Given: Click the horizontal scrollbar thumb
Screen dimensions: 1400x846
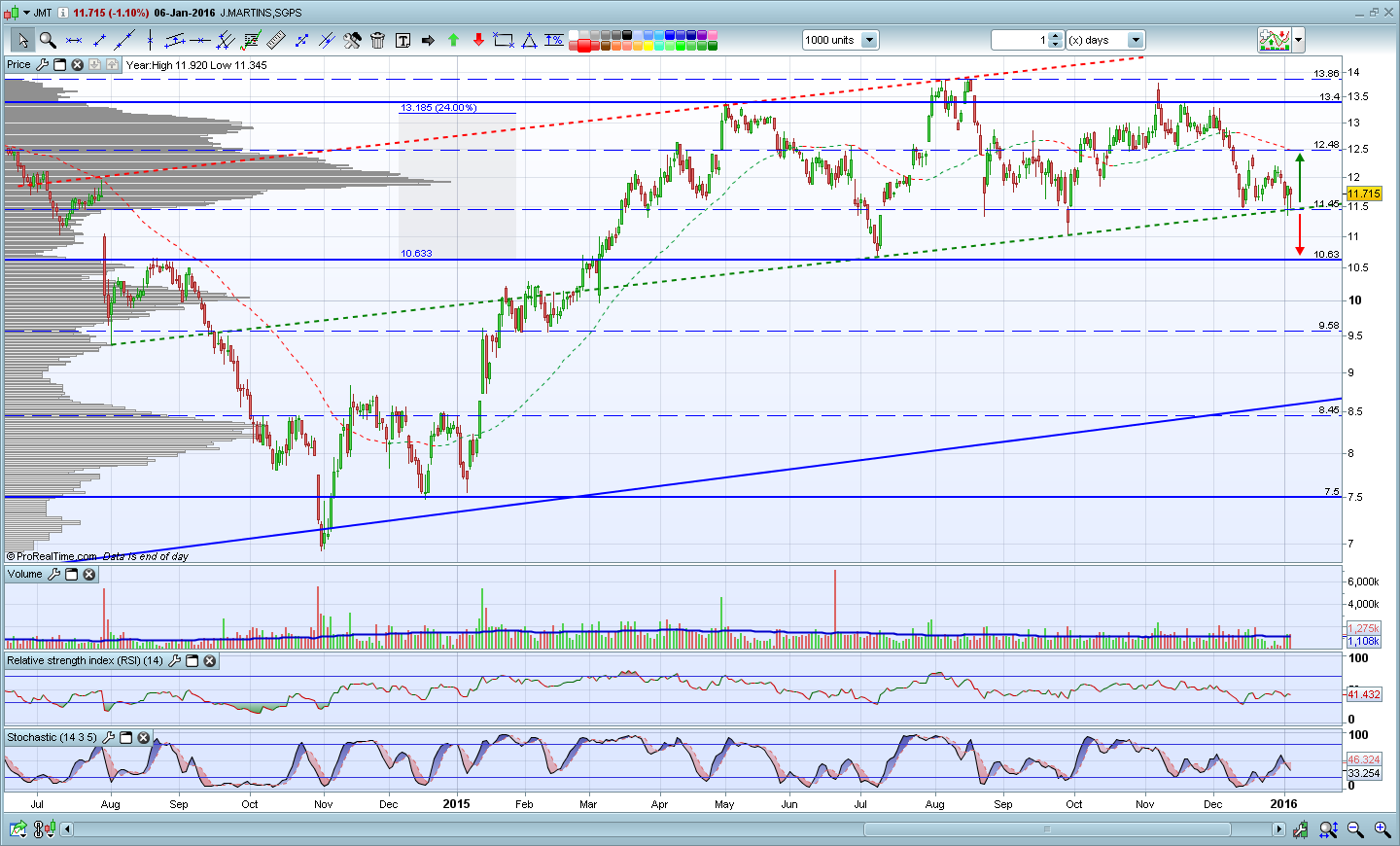Looking at the screenshot, I should [1046, 829].
